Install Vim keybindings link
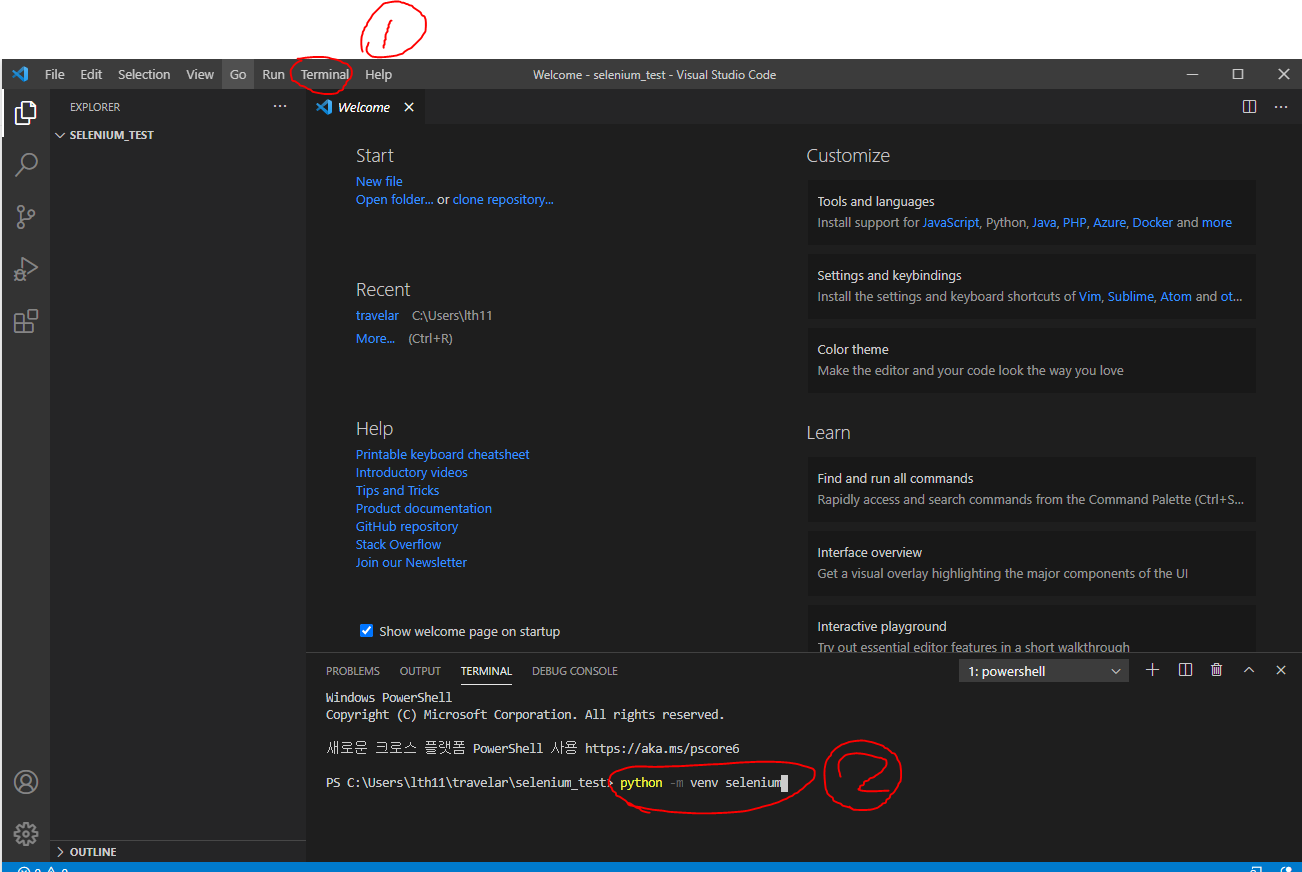This screenshot has height=872, width=1302. 1089,296
